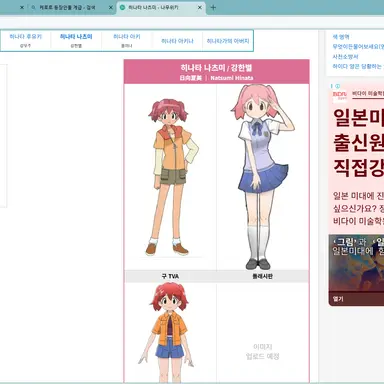The image size is (384, 384).
Task: Go to the 히나타가의 아버지 page
Action: click(x=228, y=41)
